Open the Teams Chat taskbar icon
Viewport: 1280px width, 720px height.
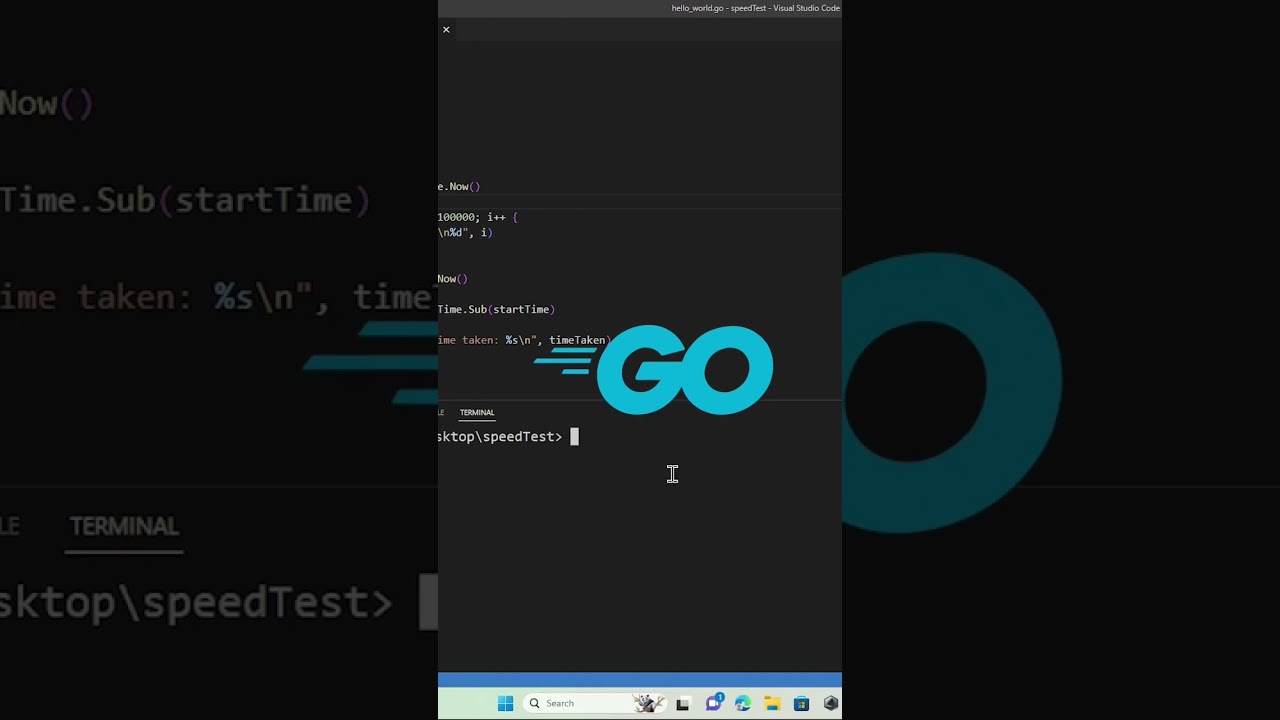714,703
